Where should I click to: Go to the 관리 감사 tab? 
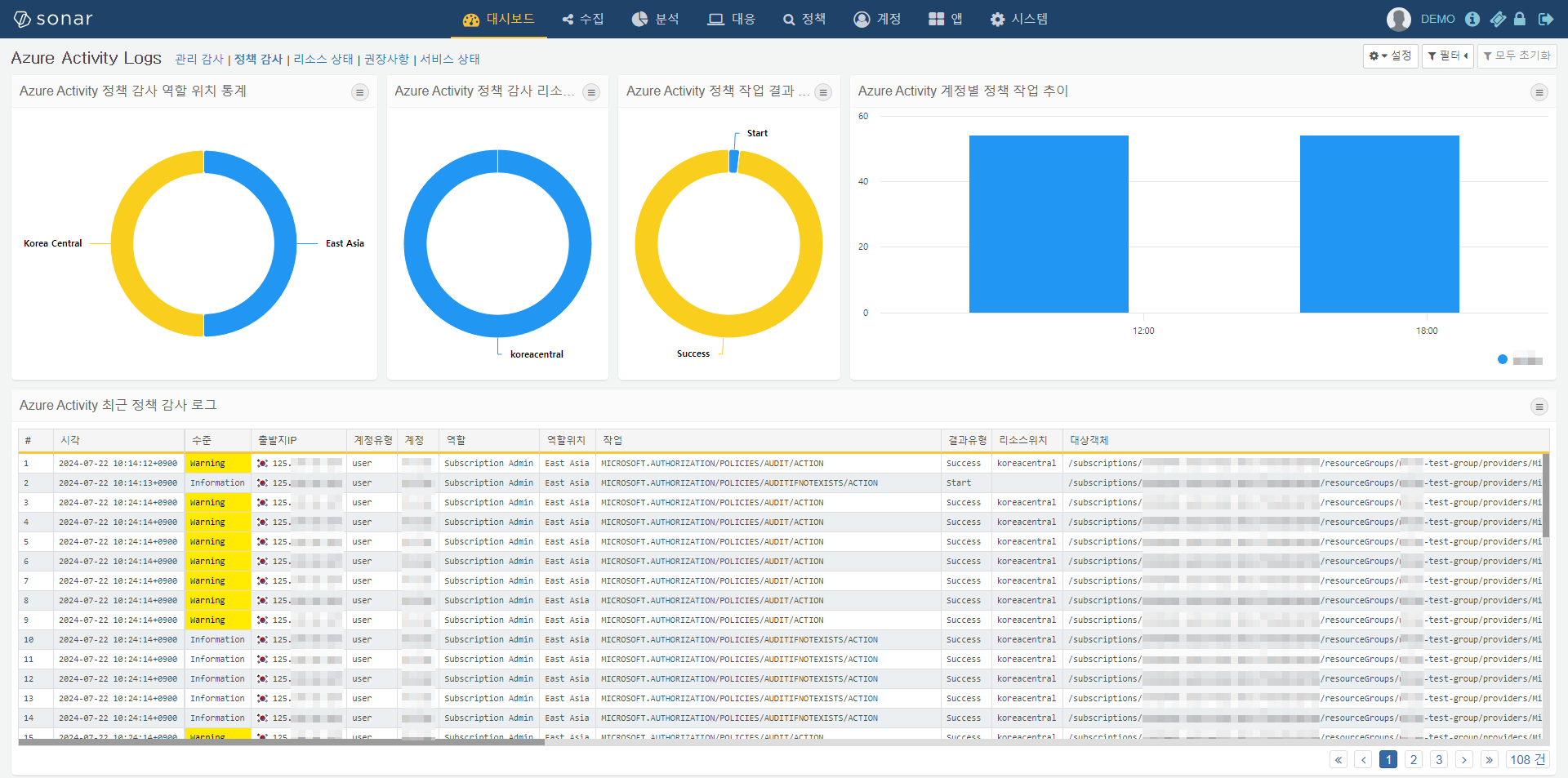pyautogui.click(x=199, y=59)
